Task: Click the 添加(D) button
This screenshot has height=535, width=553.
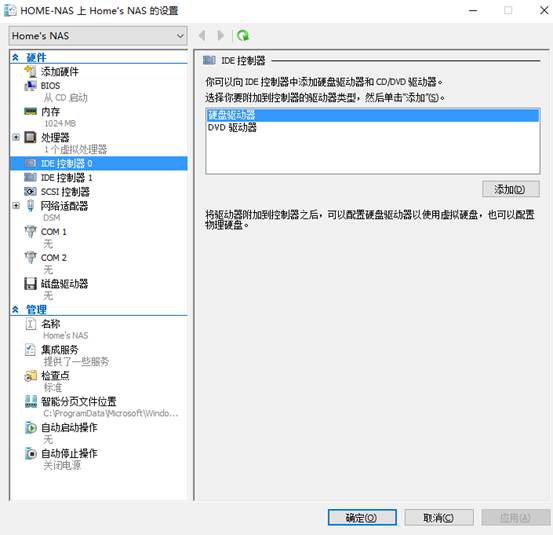Action: pyautogui.click(x=510, y=189)
